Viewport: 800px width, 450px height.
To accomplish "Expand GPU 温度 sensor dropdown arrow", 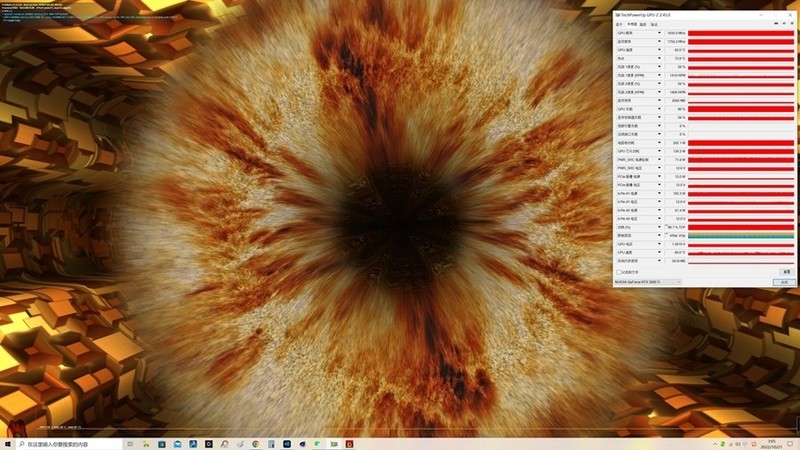I will pos(659,50).
